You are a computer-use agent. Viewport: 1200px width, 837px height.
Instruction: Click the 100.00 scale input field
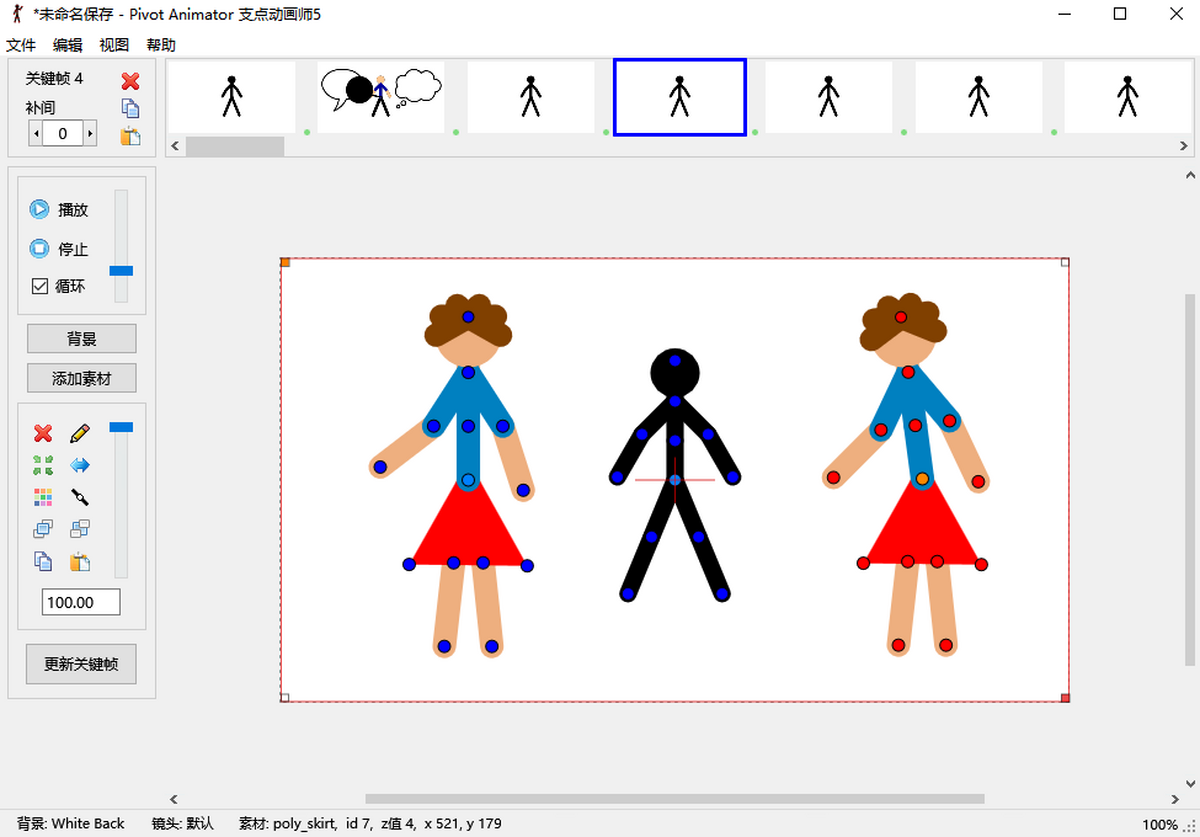tap(81, 602)
